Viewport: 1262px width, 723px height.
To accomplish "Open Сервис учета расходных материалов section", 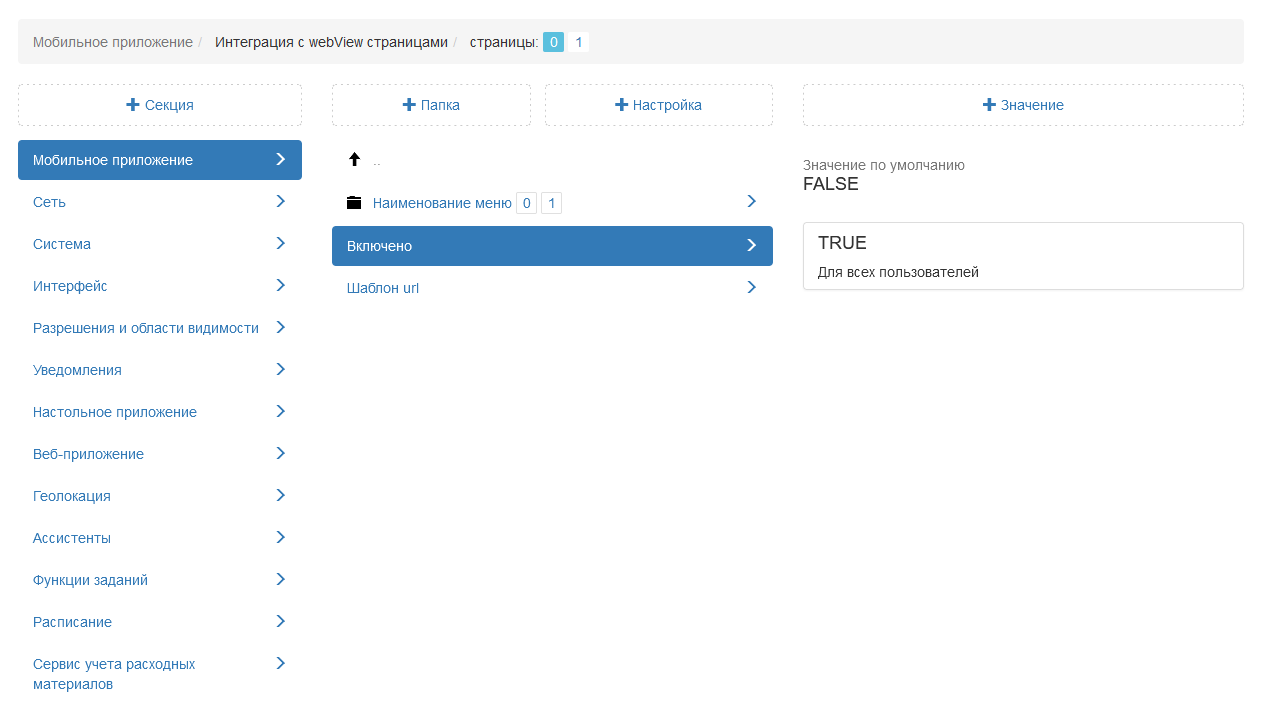I will (x=114, y=674).
